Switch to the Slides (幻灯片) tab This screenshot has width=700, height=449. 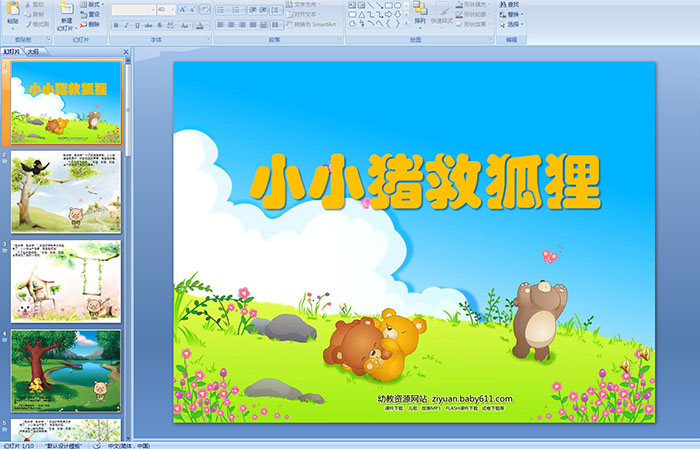(x=12, y=49)
